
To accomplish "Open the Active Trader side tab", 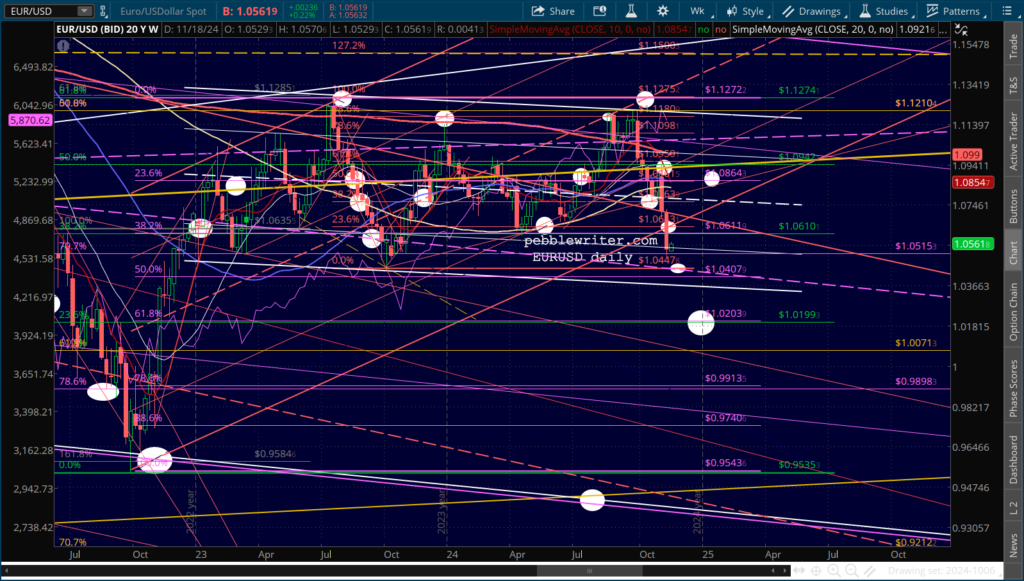I will point(1014,139).
